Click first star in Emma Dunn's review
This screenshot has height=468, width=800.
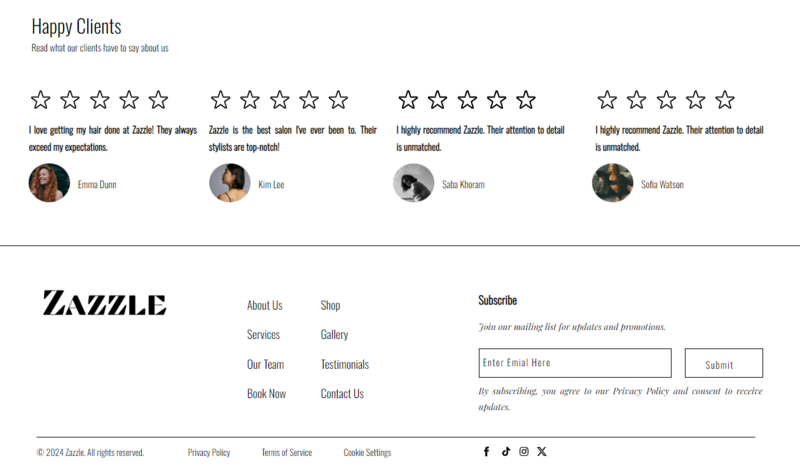pos(40,100)
